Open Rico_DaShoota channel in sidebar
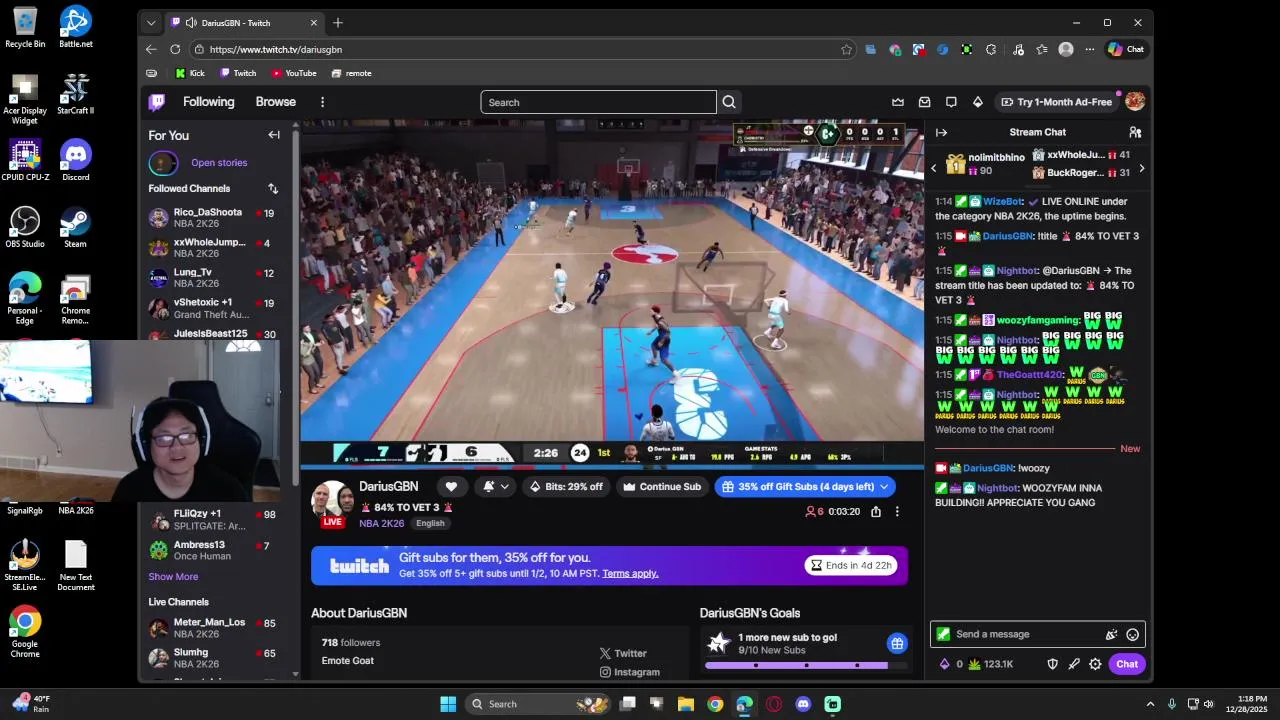 coord(212,217)
